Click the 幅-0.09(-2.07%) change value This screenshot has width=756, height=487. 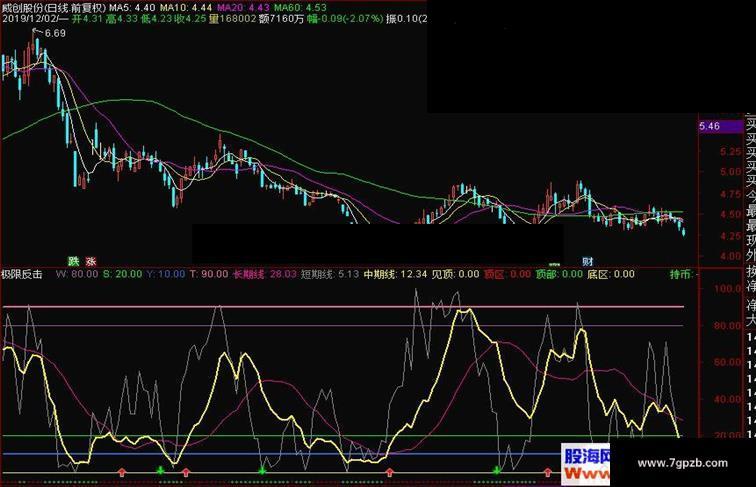pos(346,19)
